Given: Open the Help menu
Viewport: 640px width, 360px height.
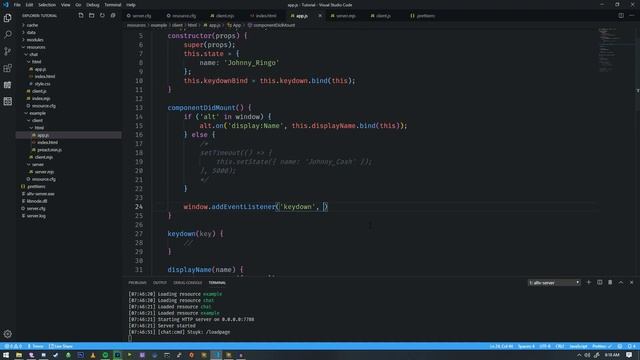Looking at the screenshot, I should 131,5.
